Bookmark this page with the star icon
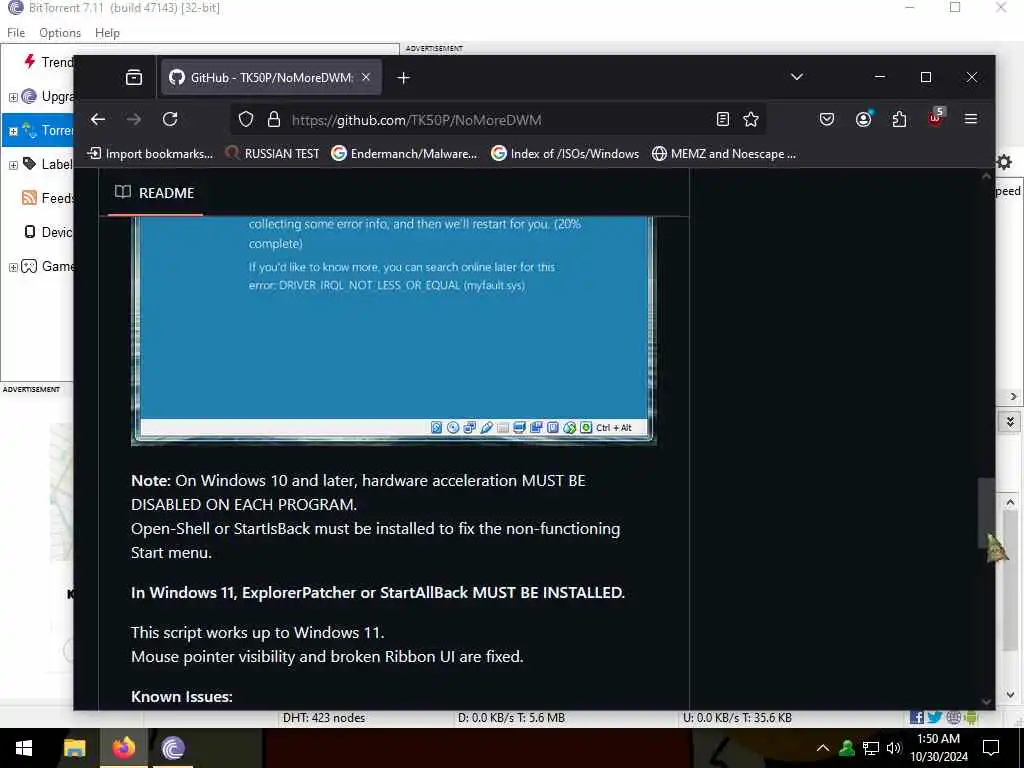1024x768 pixels. pos(751,120)
